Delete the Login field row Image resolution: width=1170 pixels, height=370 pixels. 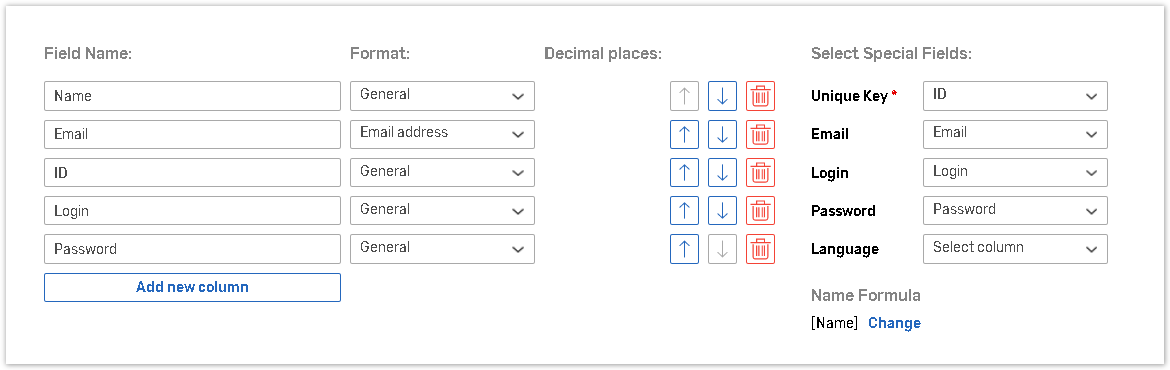pos(760,210)
